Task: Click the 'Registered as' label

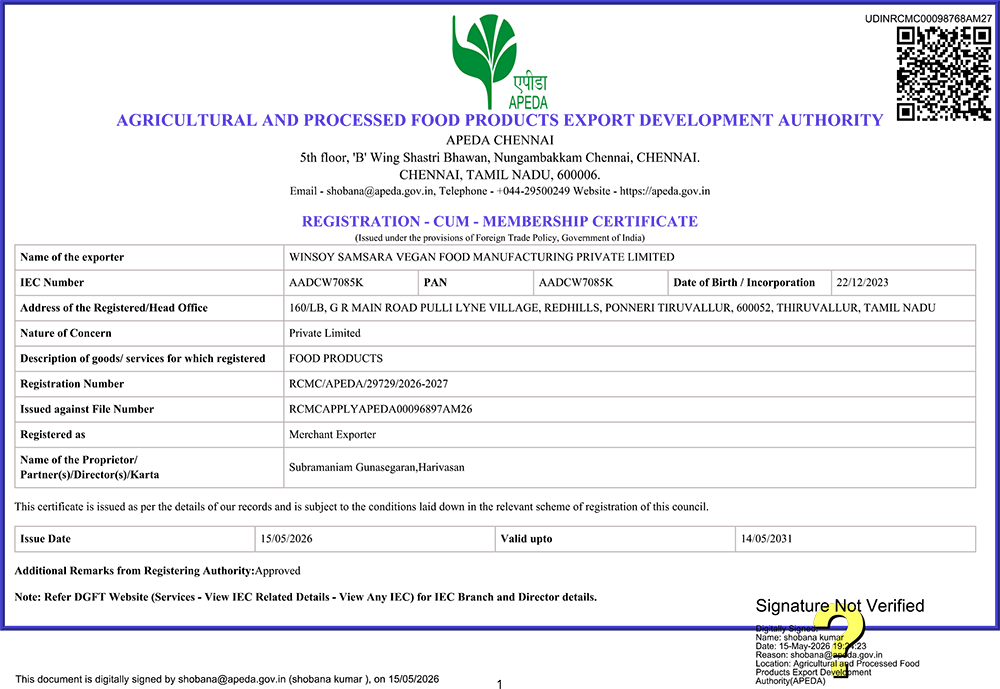Action: (x=52, y=434)
